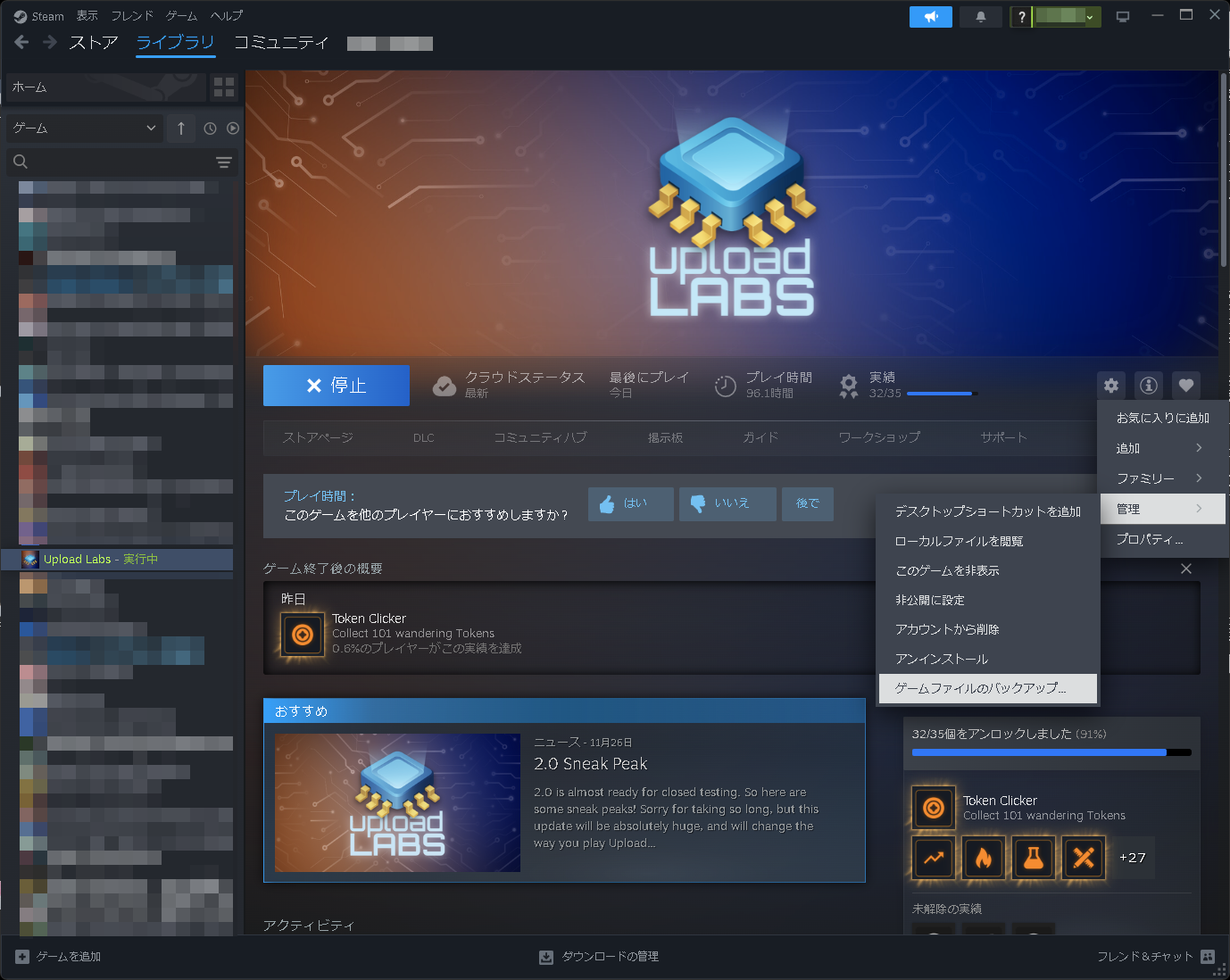
Task: Select the trending-graph achievement category icon
Action: click(933, 858)
